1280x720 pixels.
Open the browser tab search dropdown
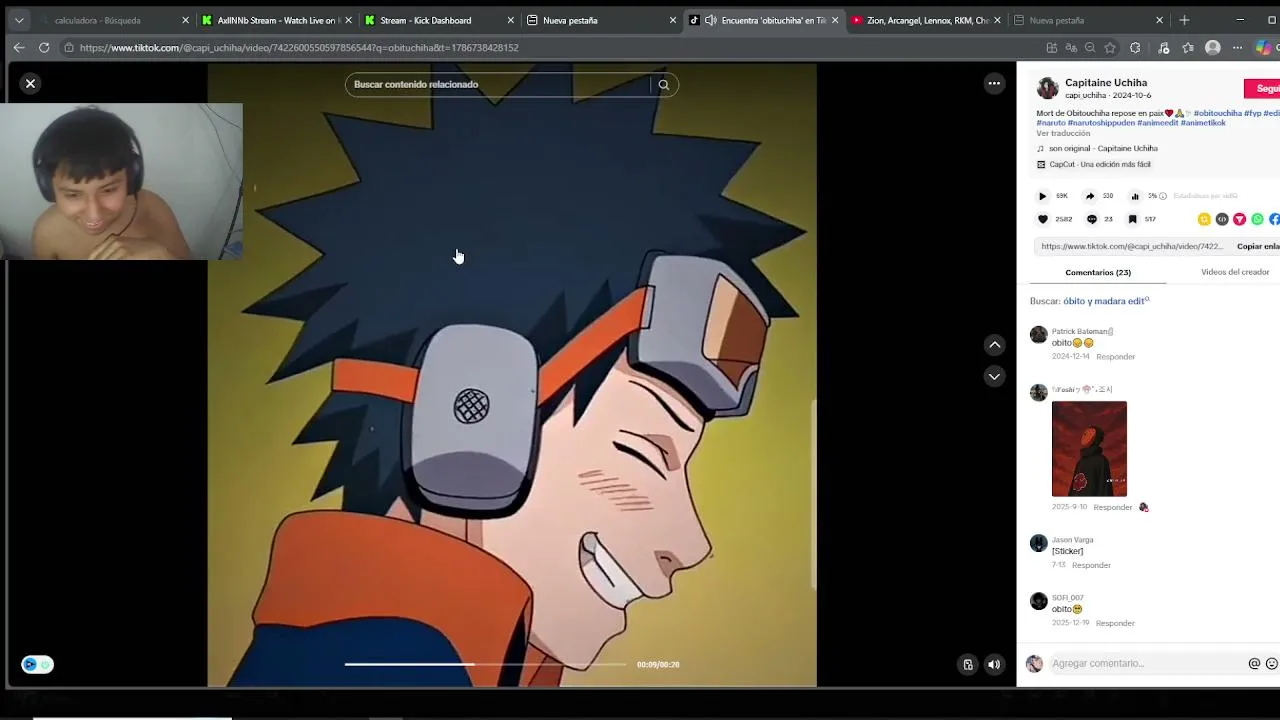click(x=18, y=20)
